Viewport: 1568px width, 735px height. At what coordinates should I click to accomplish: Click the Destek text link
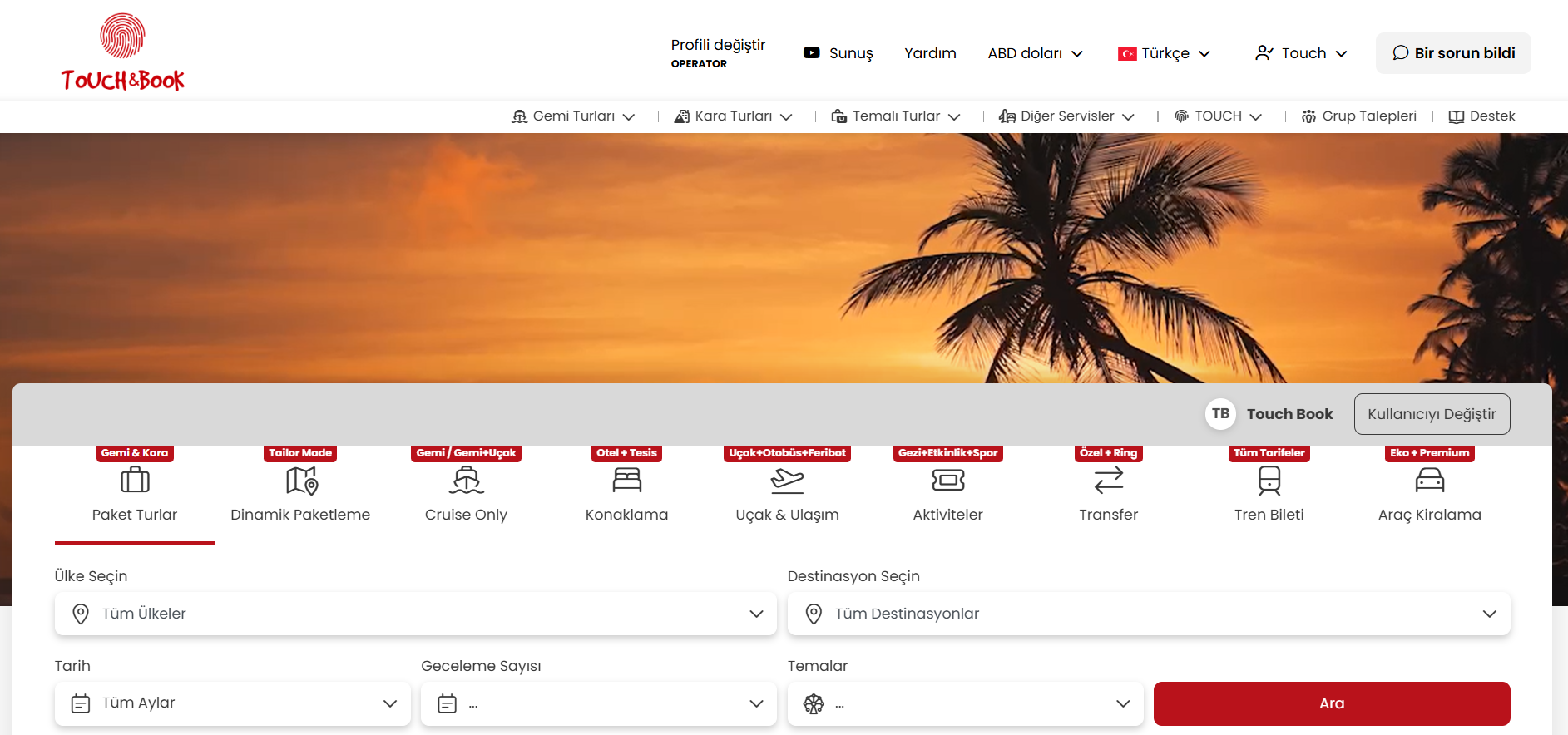coord(1492,116)
